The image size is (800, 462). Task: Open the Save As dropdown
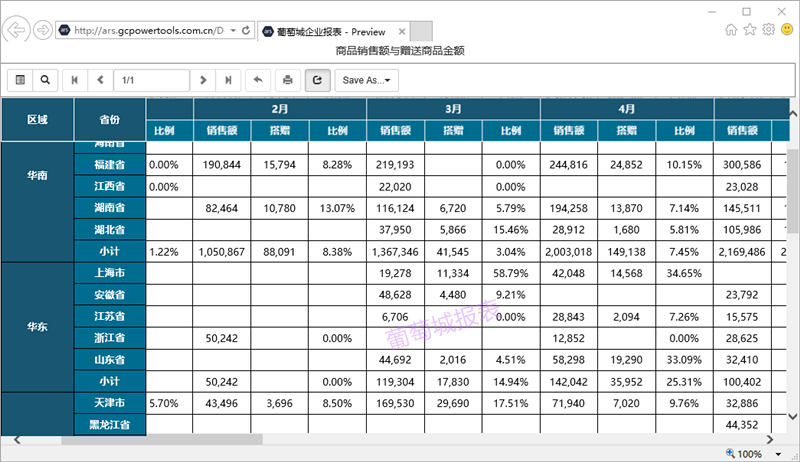(366, 79)
